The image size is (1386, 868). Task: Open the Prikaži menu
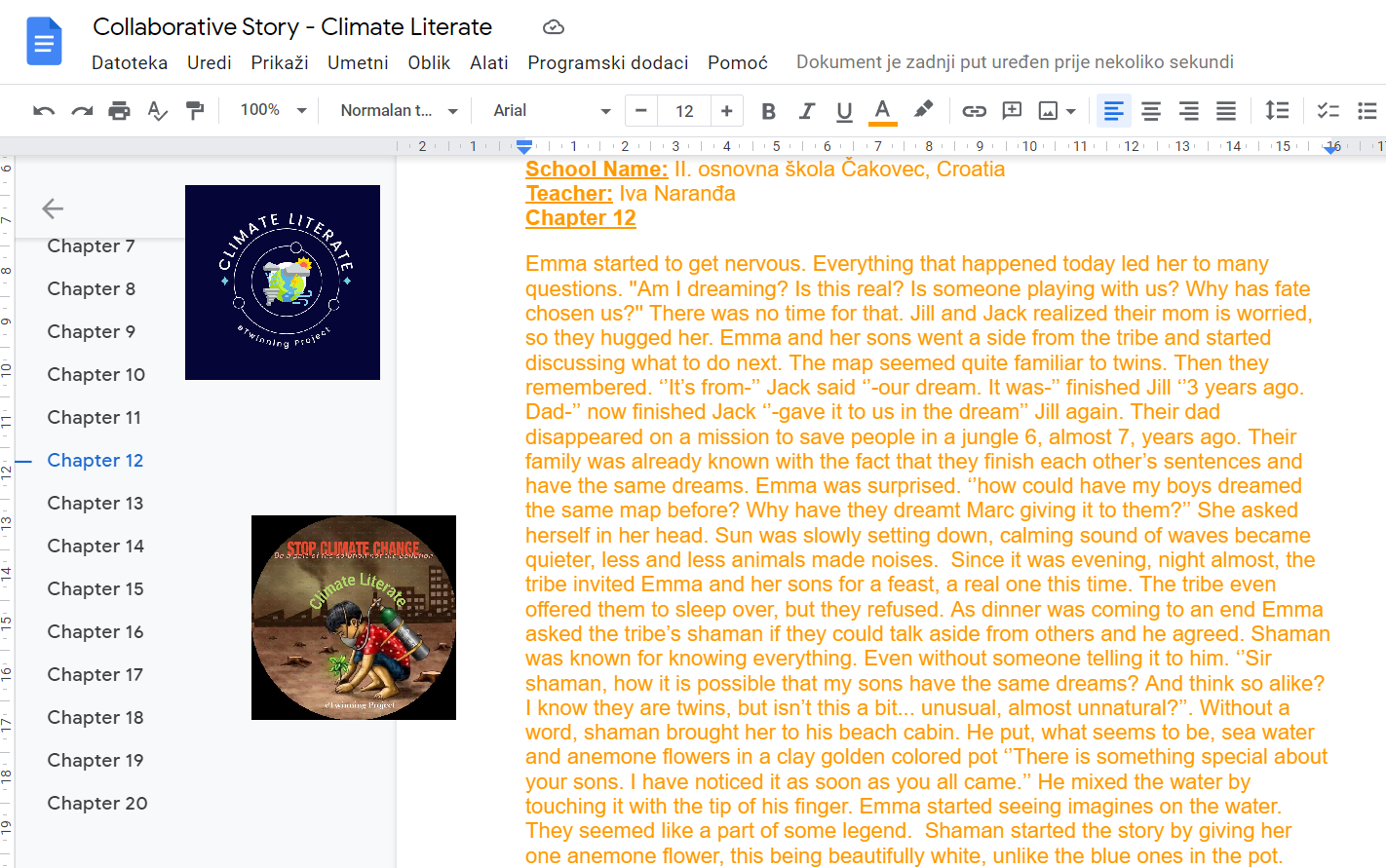tap(280, 62)
